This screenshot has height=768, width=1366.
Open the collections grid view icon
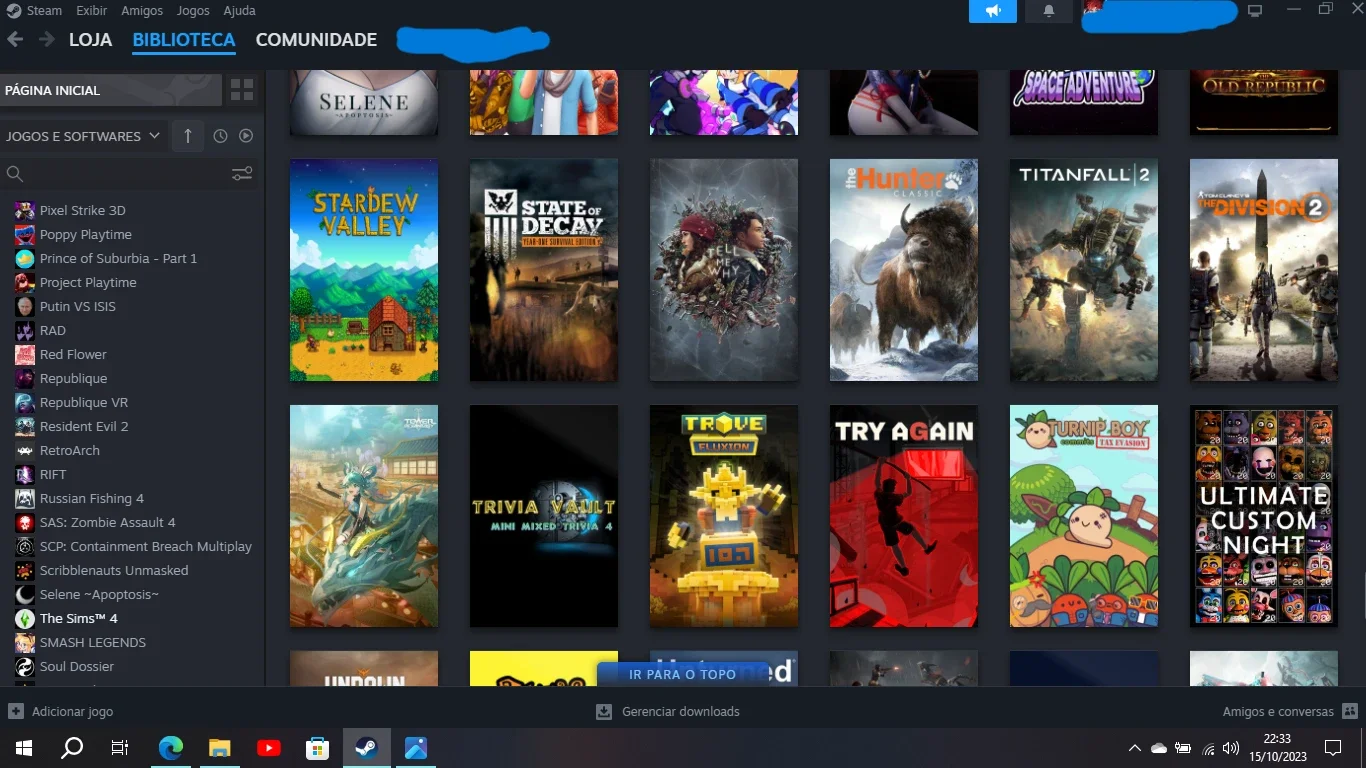point(242,90)
